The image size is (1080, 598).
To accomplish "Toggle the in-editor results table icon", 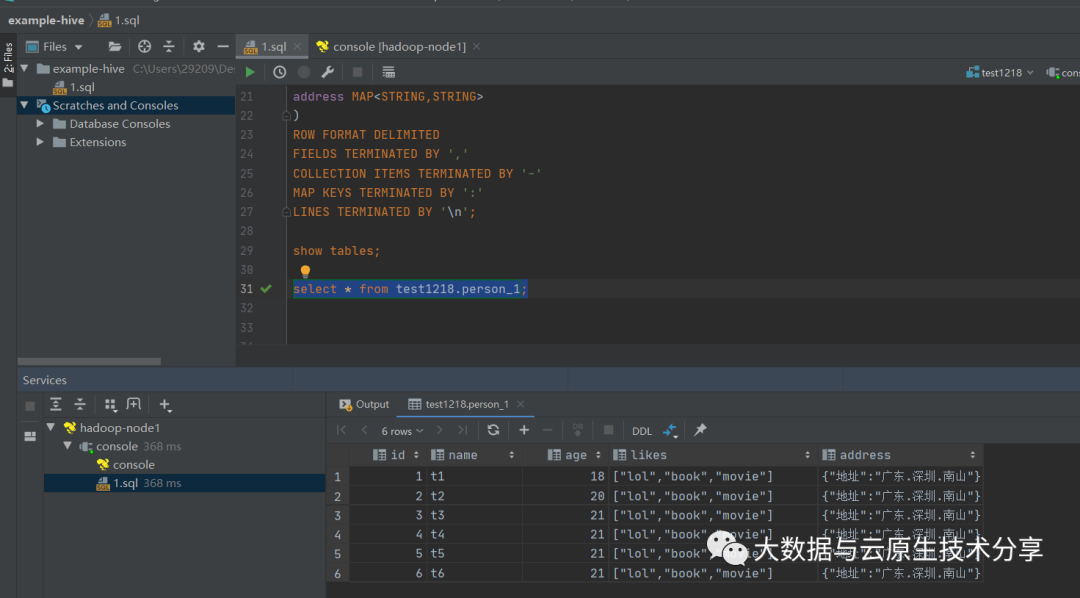I will [x=388, y=72].
